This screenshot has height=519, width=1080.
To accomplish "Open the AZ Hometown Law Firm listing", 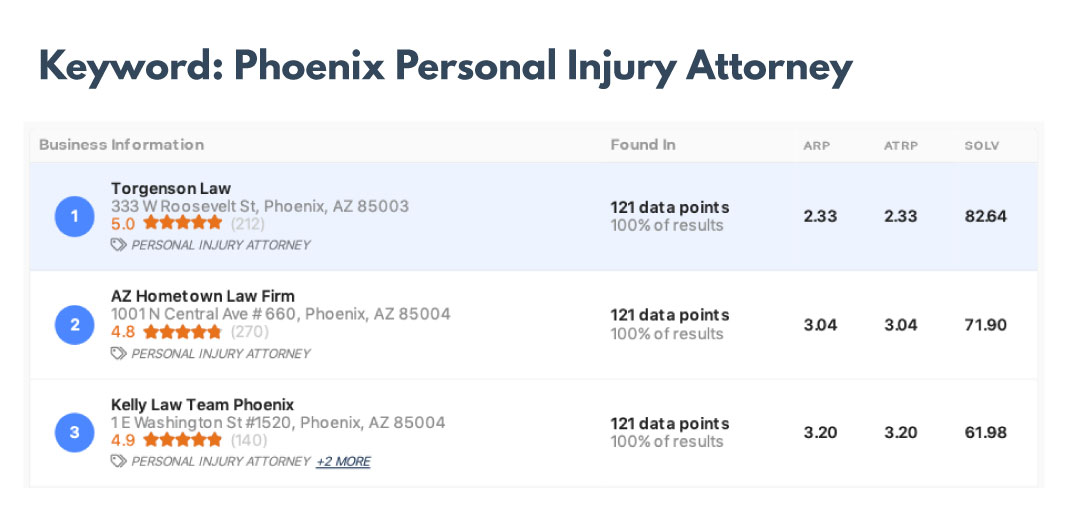I will [x=203, y=296].
